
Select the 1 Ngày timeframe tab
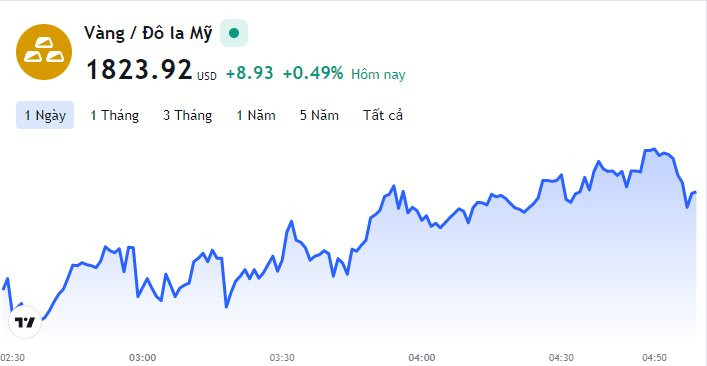[45, 115]
